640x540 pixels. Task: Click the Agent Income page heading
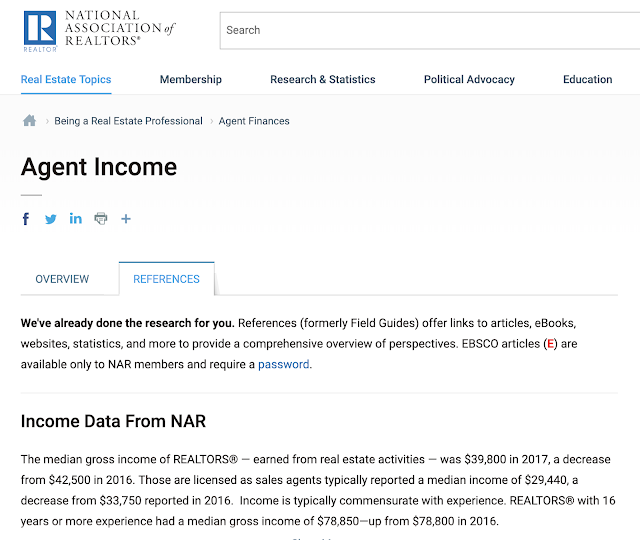click(x=99, y=167)
